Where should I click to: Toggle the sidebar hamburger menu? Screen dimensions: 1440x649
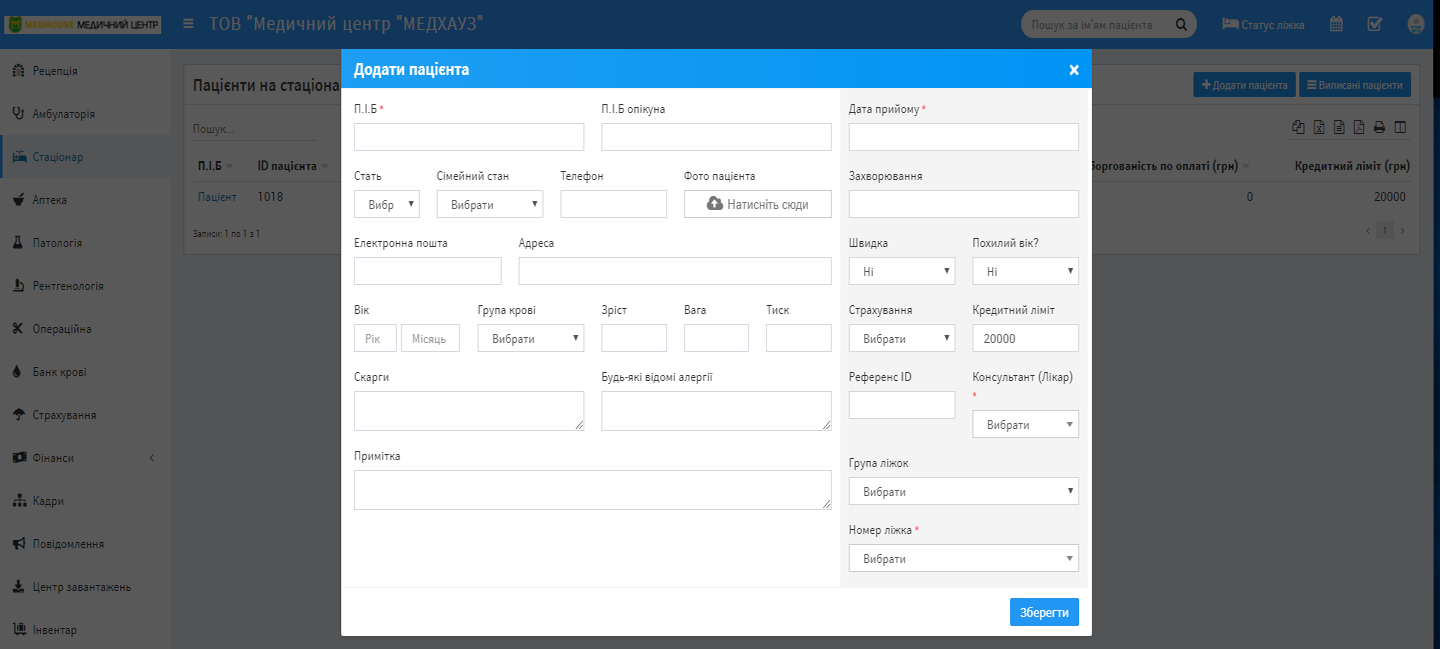188,24
